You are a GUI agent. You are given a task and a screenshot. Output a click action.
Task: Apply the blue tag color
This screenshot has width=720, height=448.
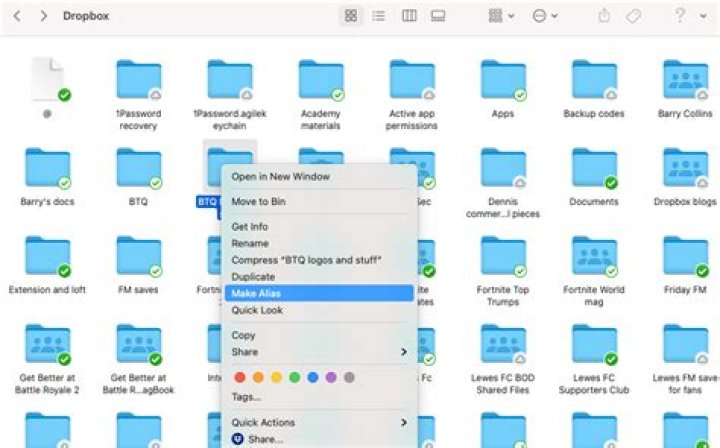313,377
